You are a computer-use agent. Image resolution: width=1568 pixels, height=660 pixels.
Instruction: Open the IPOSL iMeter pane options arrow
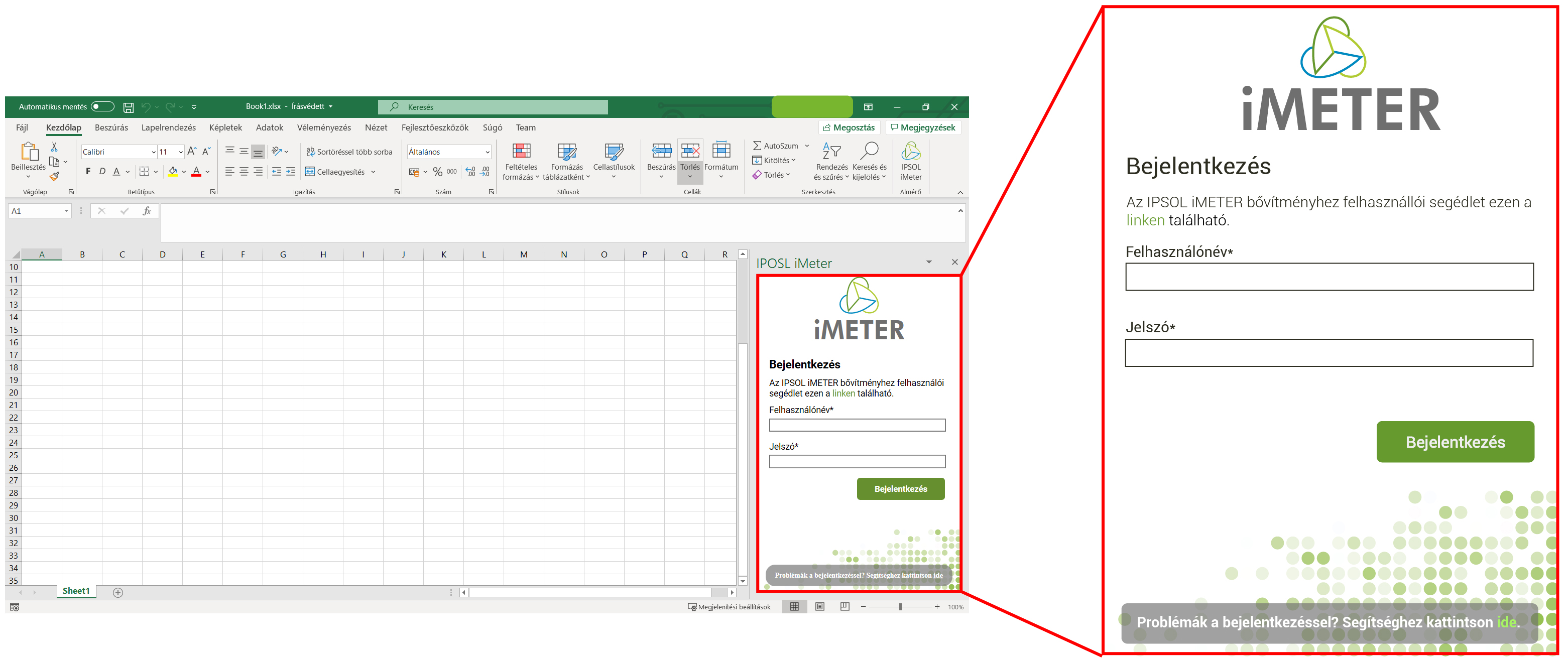pos(929,262)
